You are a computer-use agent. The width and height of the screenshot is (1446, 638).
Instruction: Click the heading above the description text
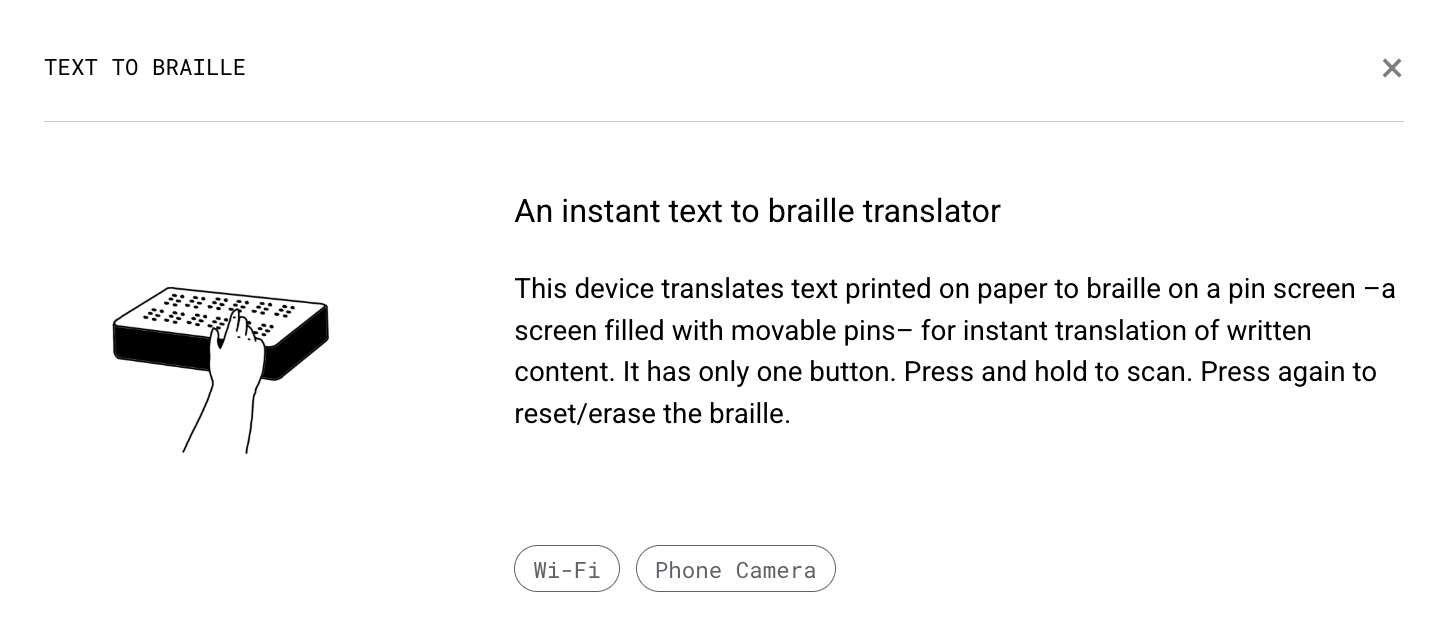click(x=757, y=211)
